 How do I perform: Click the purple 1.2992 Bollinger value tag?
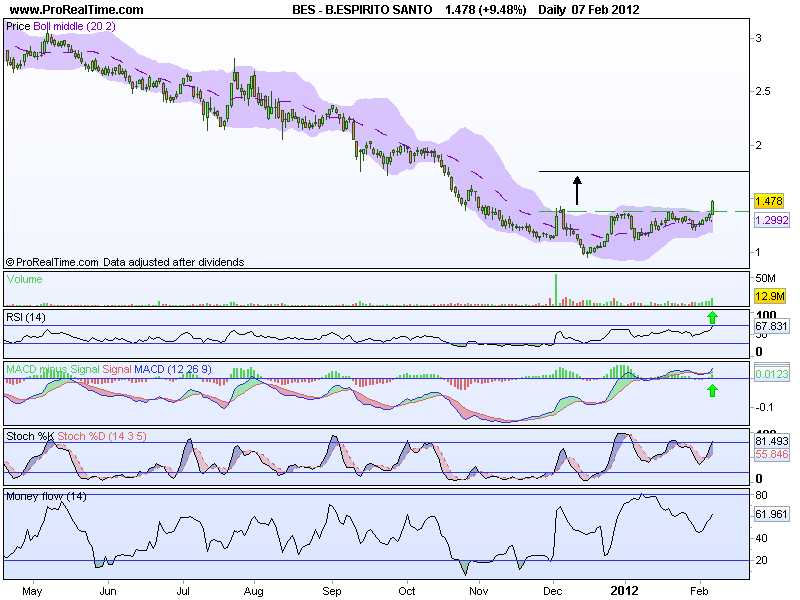pyautogui.click(x=772, y=220)
